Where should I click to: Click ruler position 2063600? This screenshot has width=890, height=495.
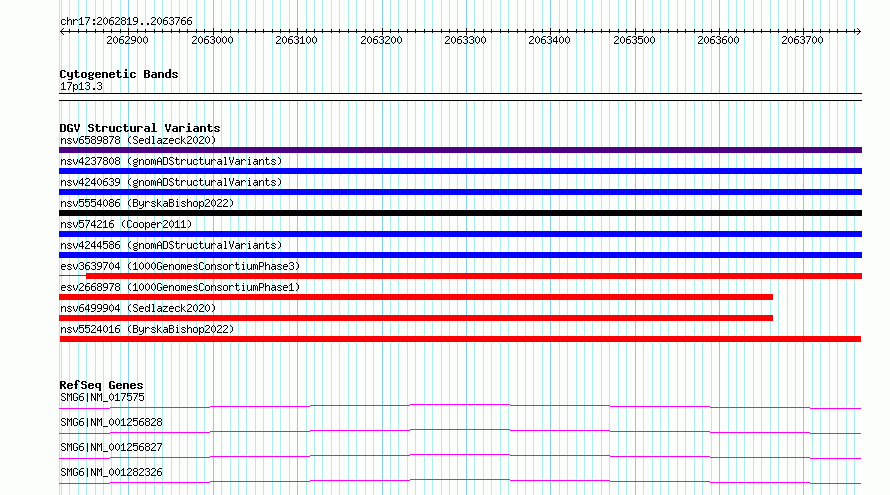pyautogui.click(x=719, y=40)
